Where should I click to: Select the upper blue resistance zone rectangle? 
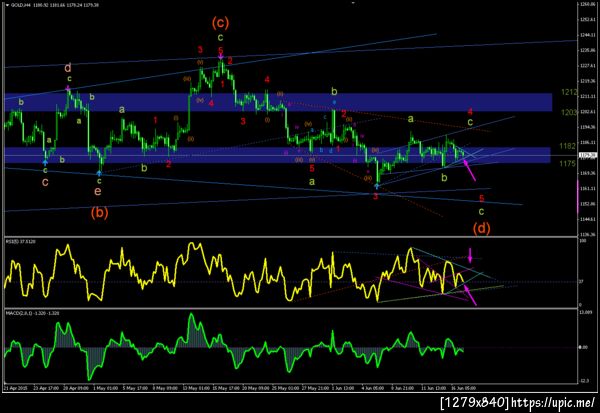(278, 102)
